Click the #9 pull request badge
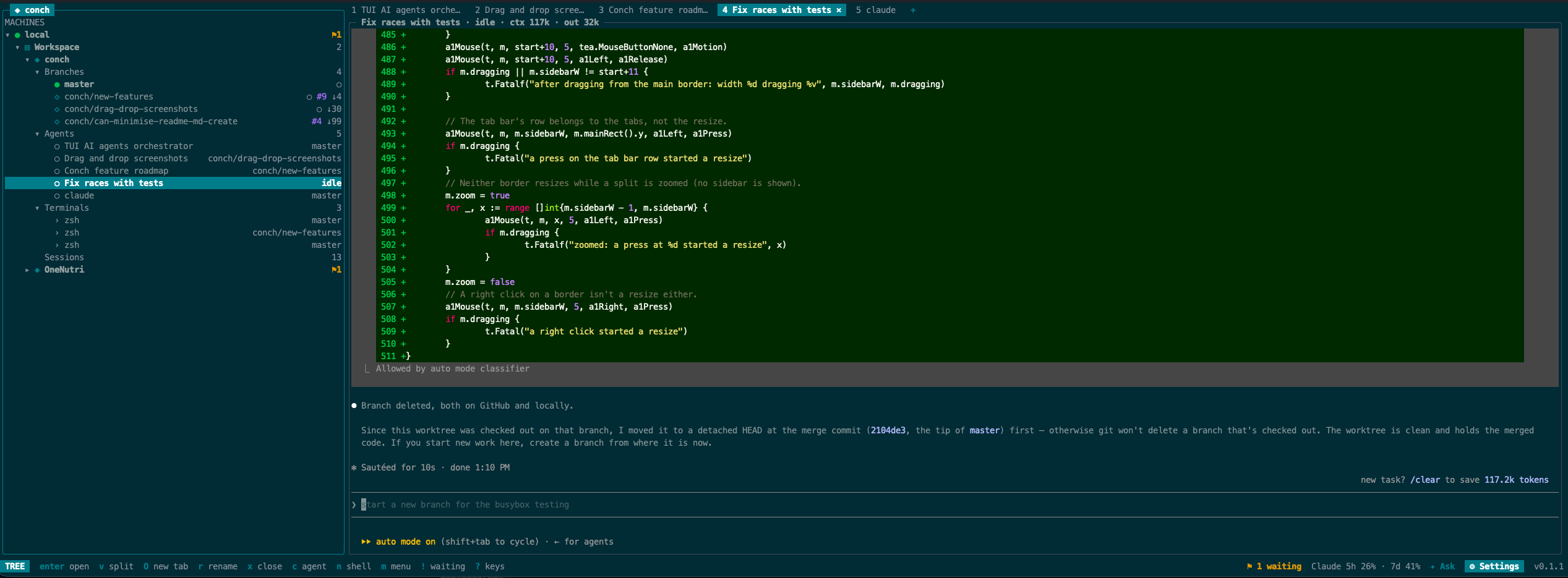The height and width of the screenshot is (578, 1568). (322, 96)
